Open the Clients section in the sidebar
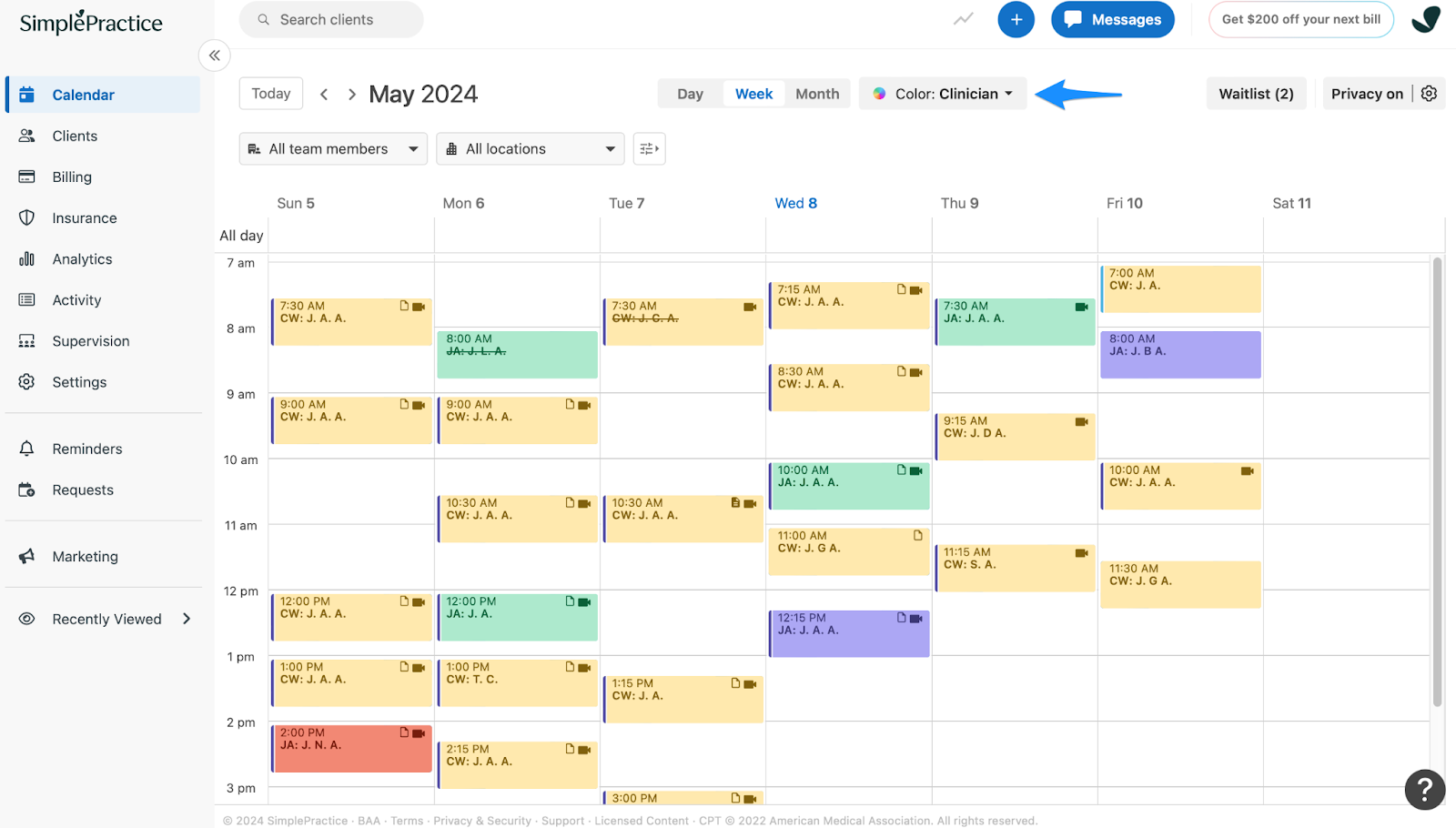 pos(73,135)
